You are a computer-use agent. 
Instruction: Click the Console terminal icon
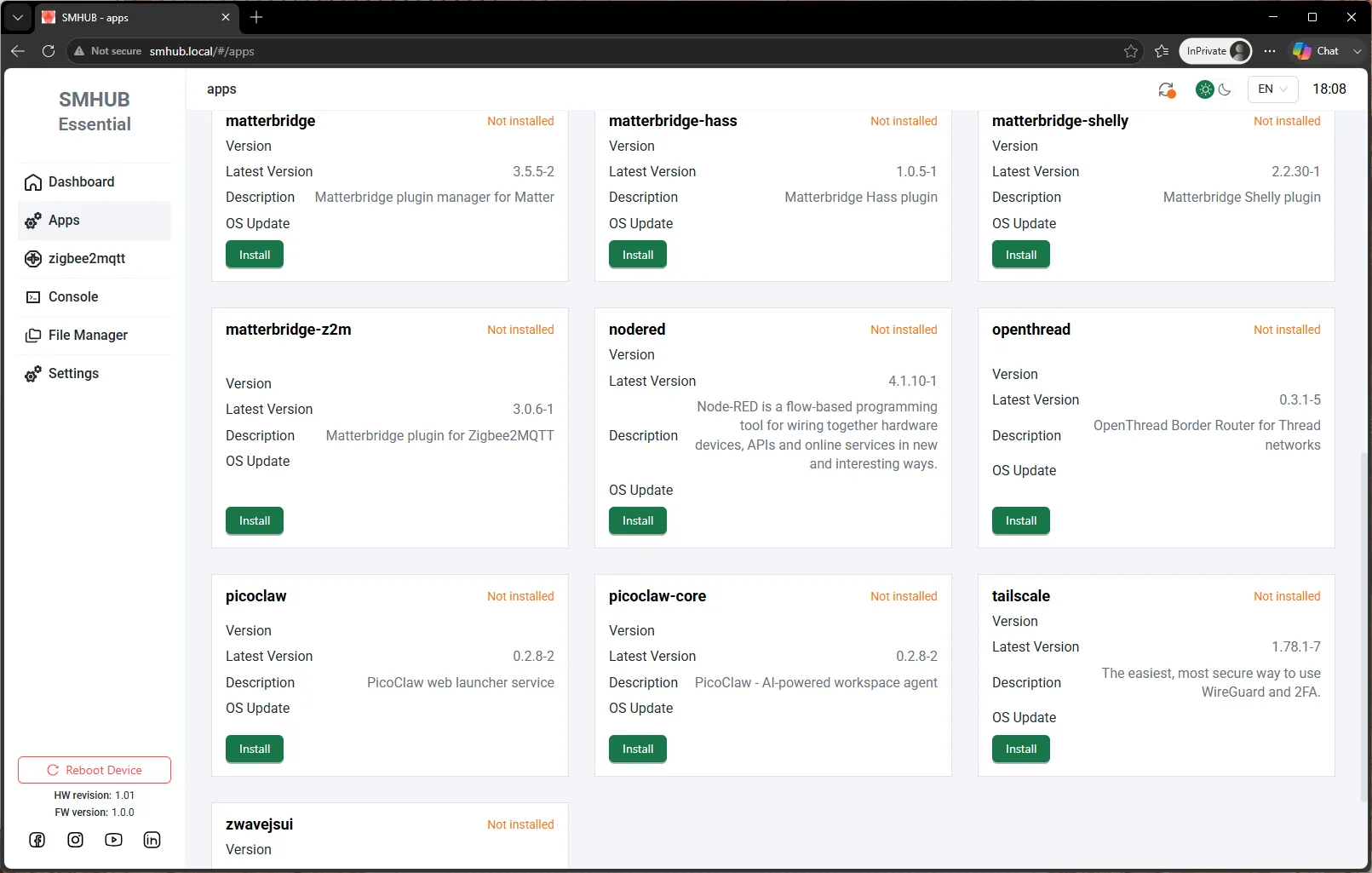click(x=33, y=297)
